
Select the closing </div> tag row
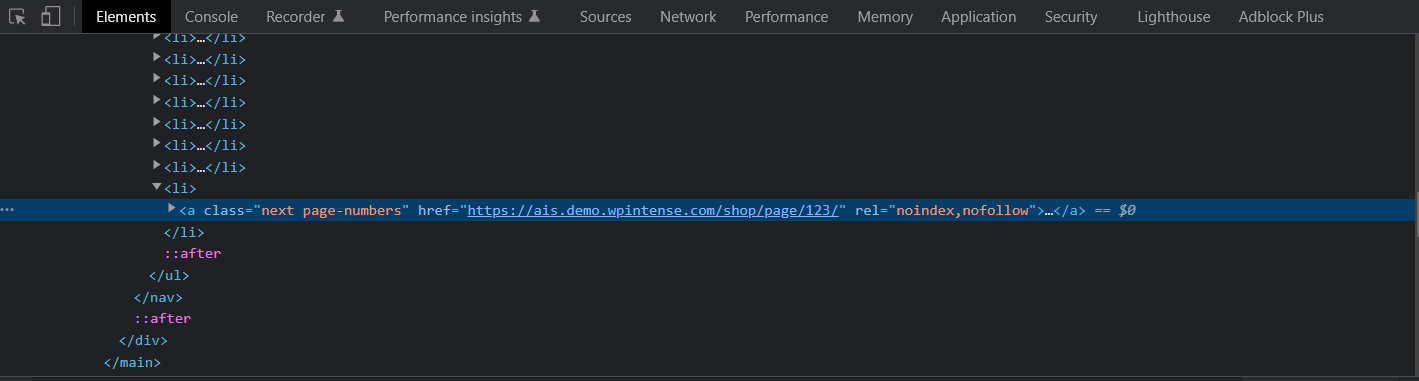[x=143, y=340]
